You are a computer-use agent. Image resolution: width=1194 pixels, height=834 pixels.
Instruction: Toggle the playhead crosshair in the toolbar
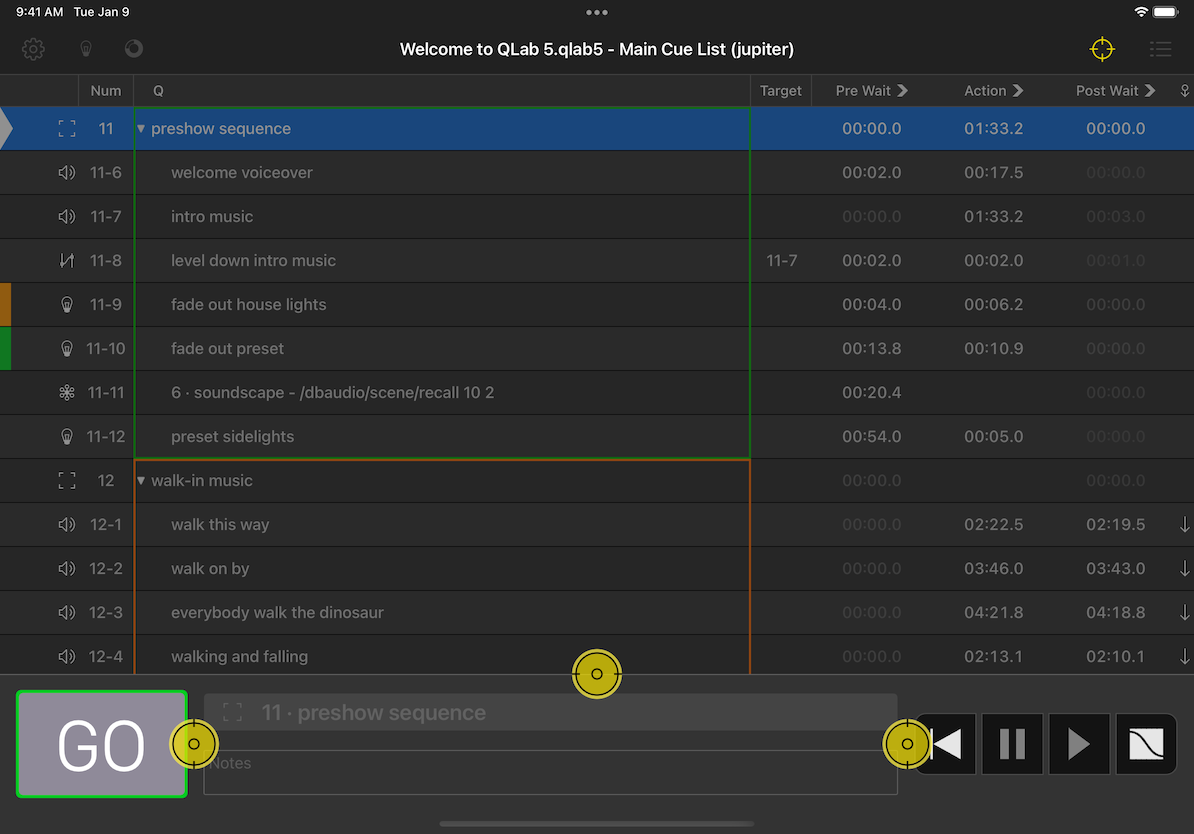tap(1101, 48)
